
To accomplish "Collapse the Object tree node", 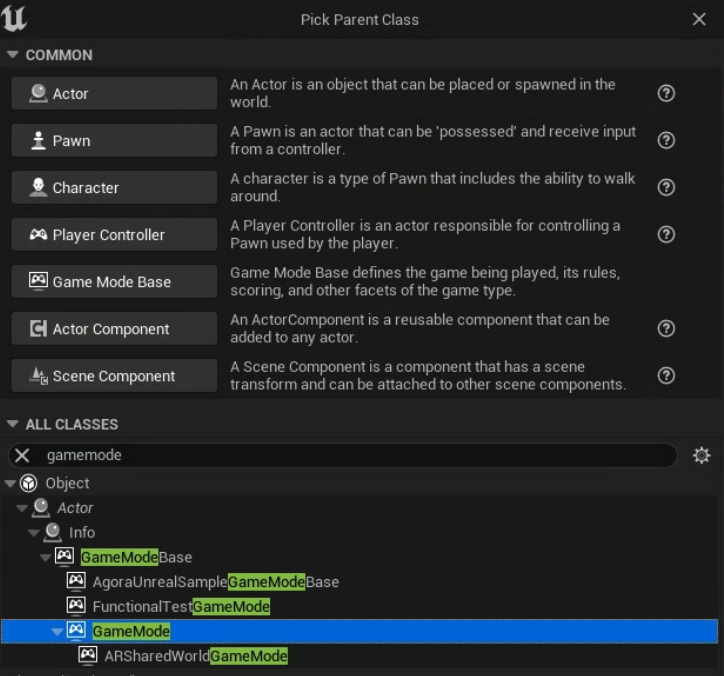I will (x=10, y=483).
